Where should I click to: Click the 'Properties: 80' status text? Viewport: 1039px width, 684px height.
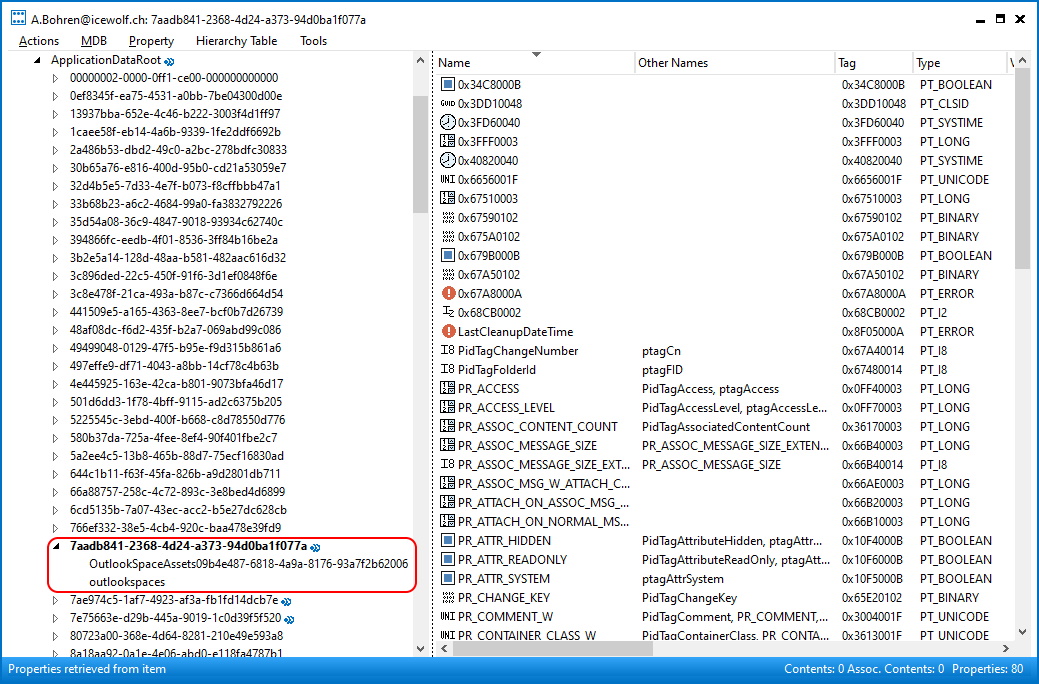(987, 669)
